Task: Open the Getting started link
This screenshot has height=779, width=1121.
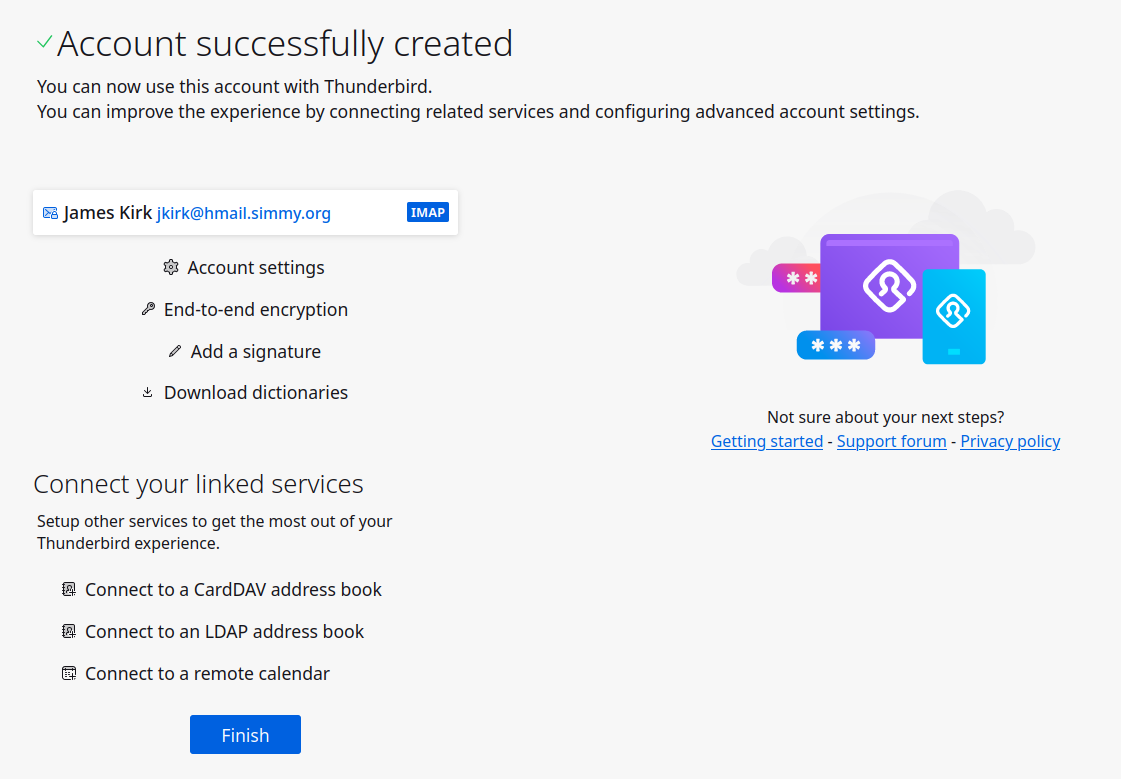Action: coord(766,442)
